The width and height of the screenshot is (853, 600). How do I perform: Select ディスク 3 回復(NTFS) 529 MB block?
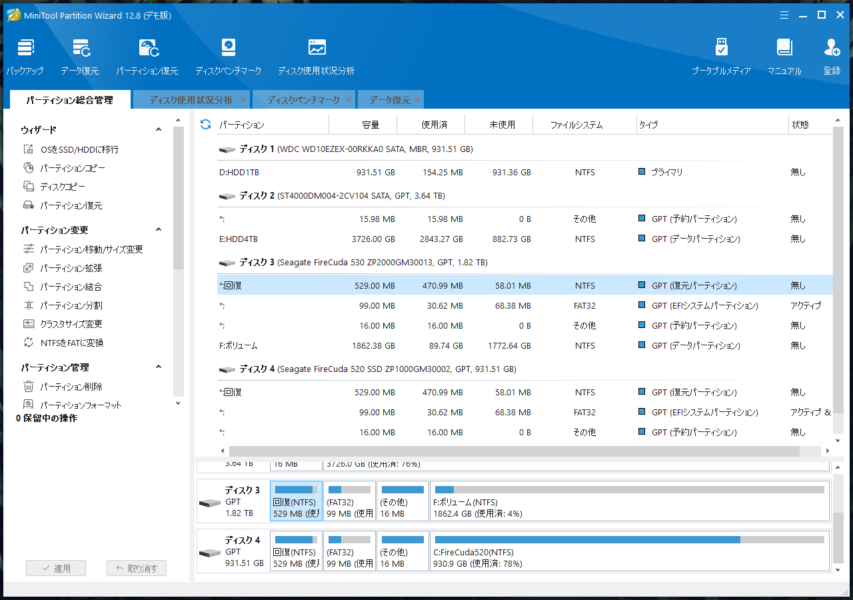click(x=296, y=501)
